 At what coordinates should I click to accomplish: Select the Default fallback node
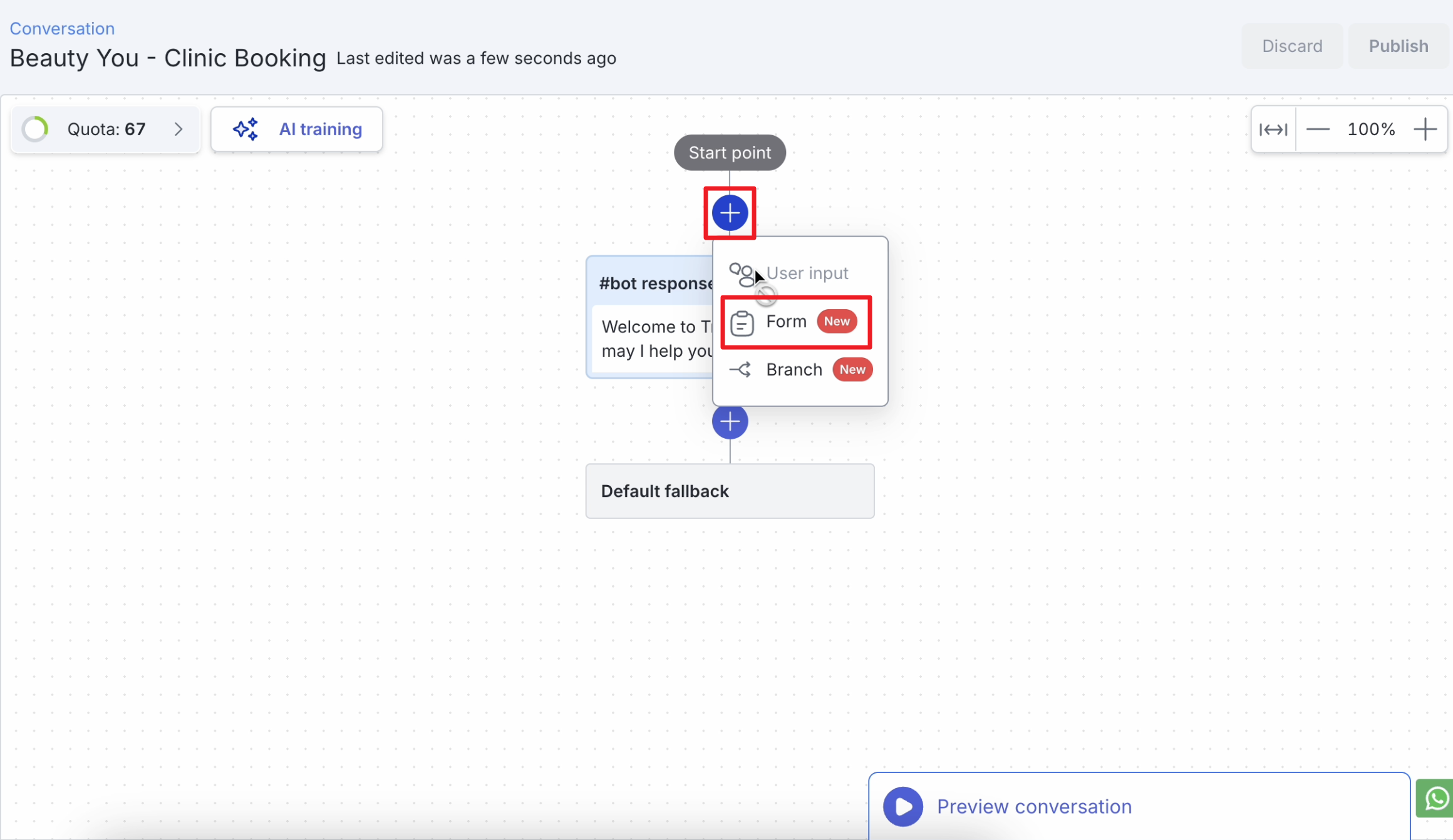click(730, 491)
